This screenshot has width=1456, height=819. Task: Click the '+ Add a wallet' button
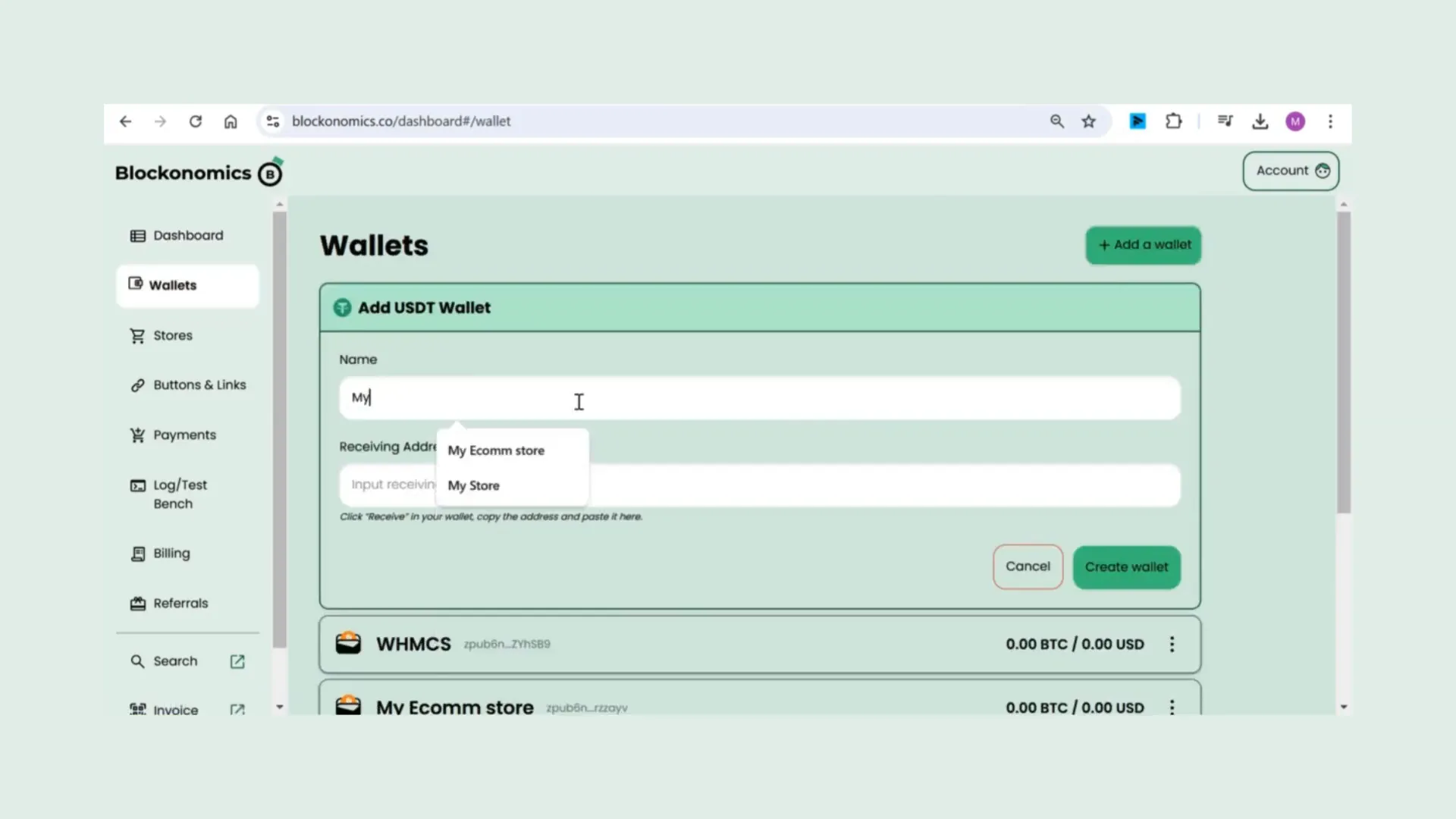pos(1143,244)
